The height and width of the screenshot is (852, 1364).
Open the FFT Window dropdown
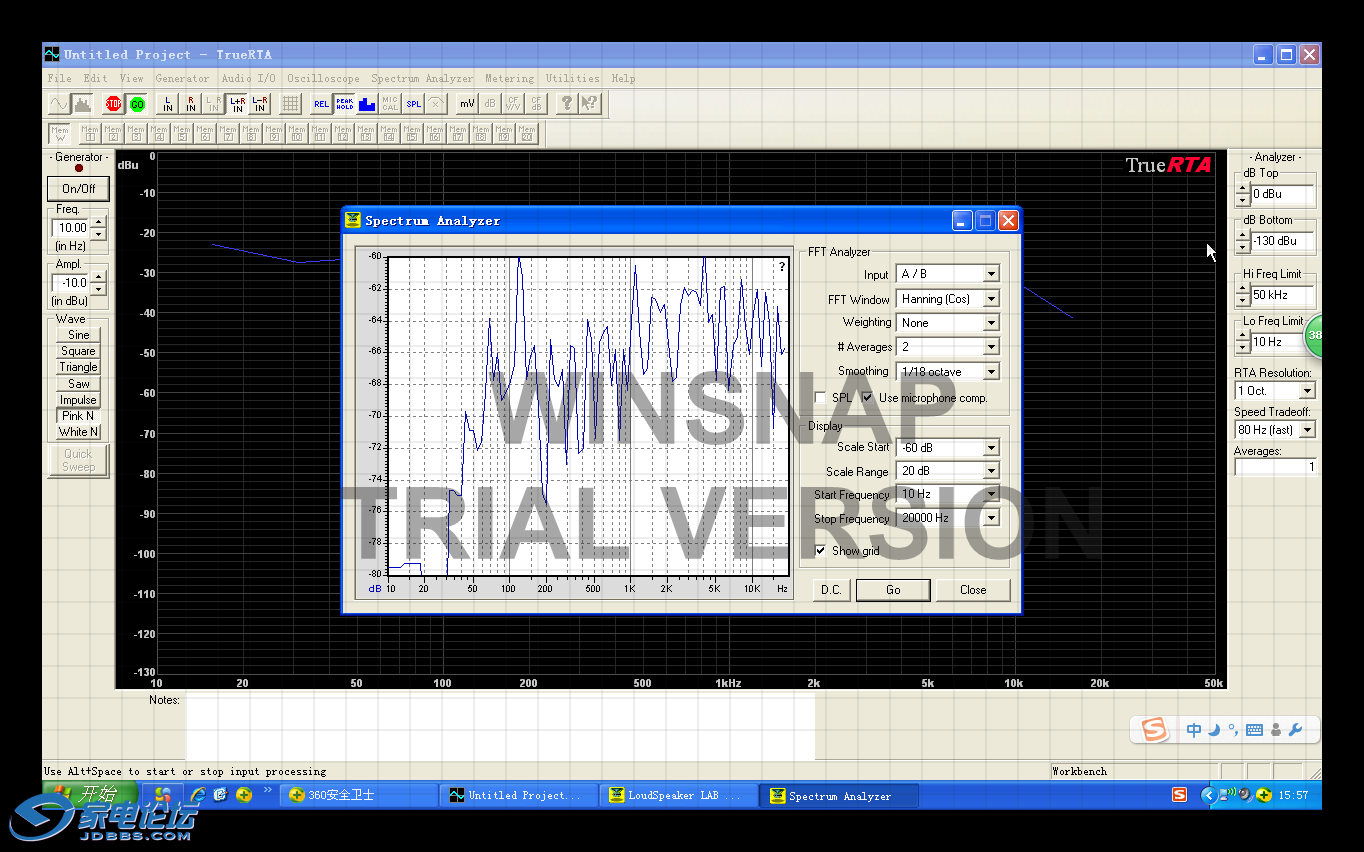990,299
